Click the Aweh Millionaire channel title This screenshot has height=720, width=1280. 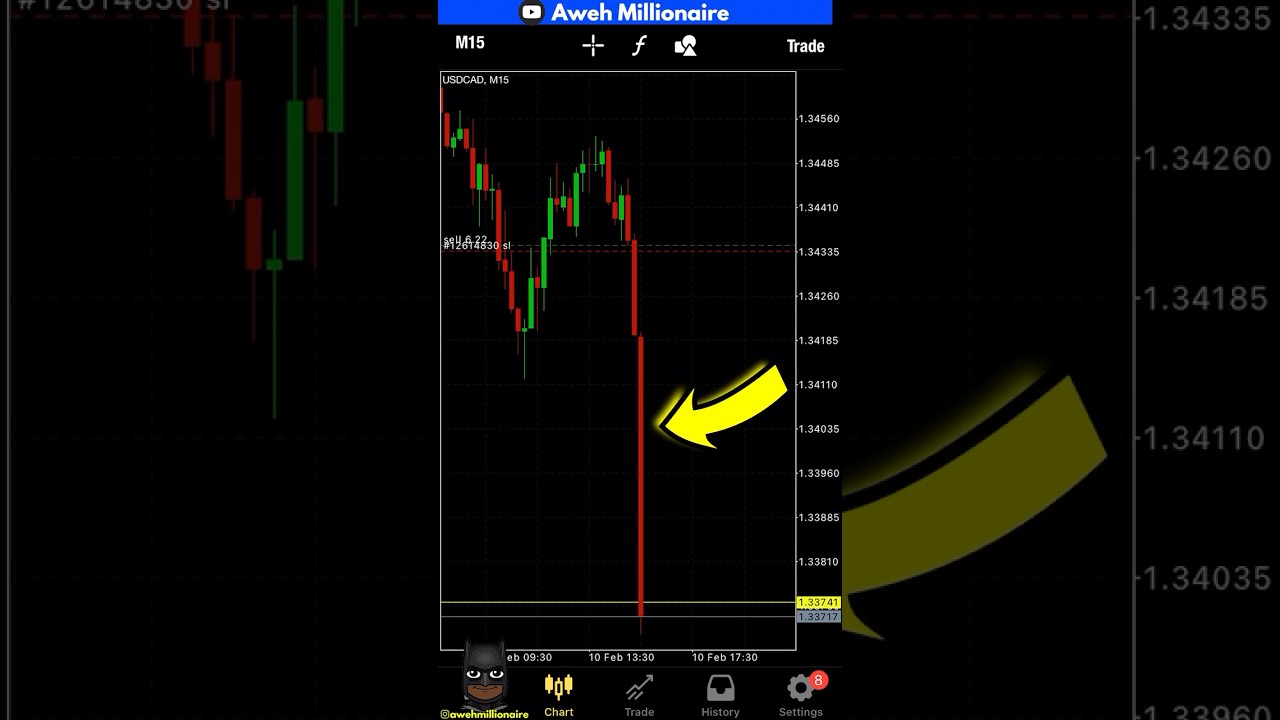pyautogui.click(x=640, y=13)
